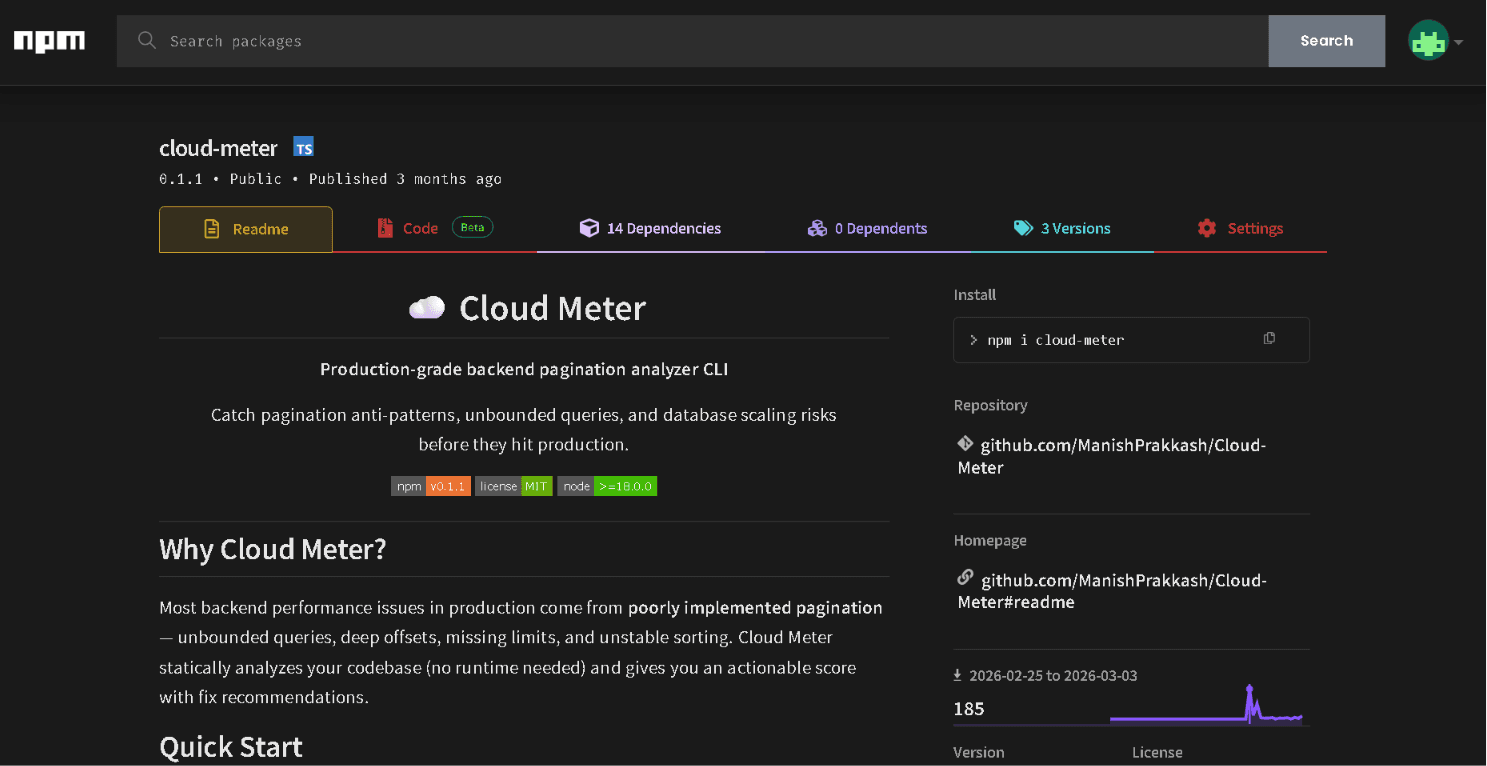
Task: Click the bold poorly implemented pagination text
Action: [755, 608]
